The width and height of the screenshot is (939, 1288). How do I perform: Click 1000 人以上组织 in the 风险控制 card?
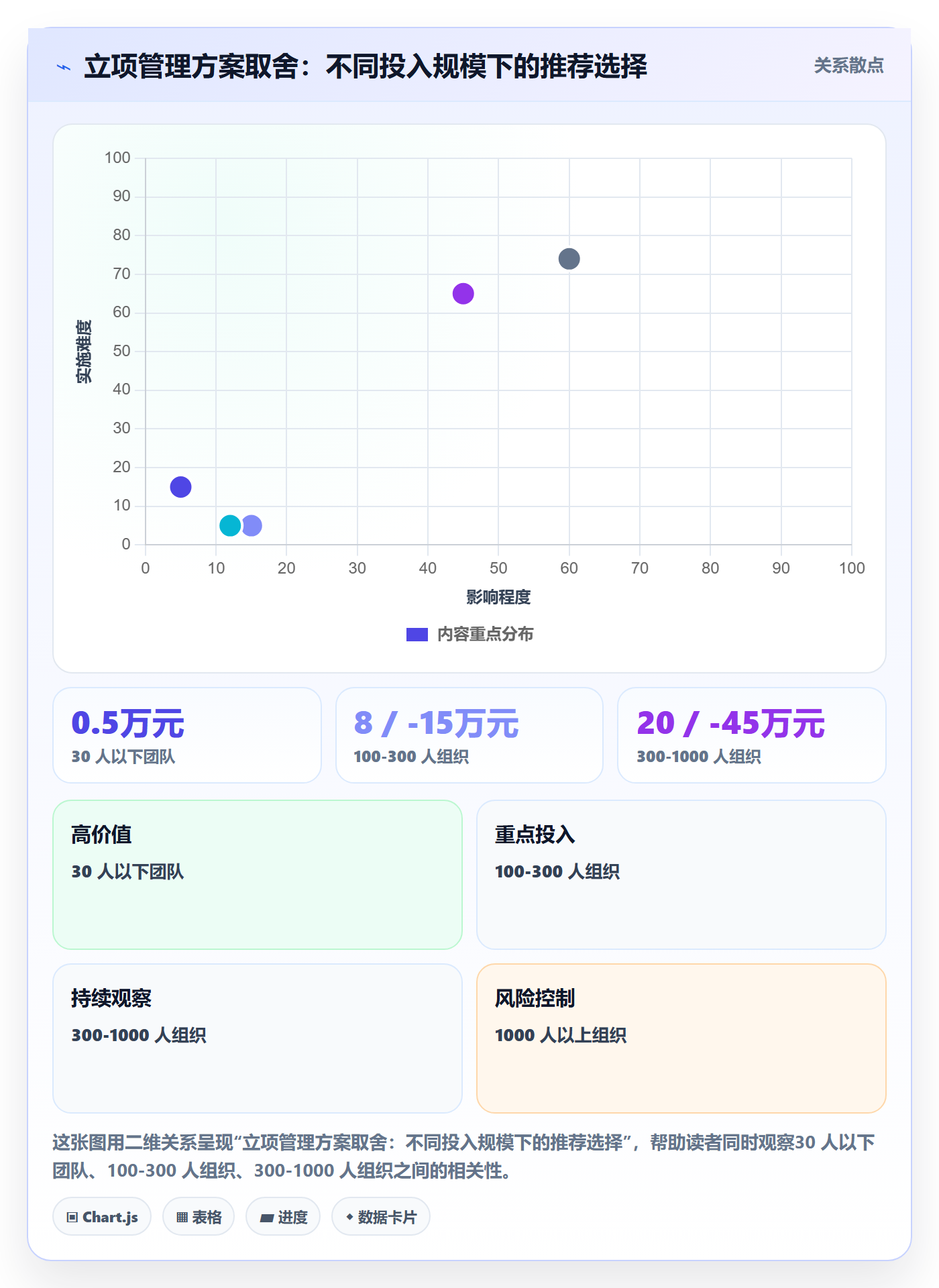coord(561,1035)
